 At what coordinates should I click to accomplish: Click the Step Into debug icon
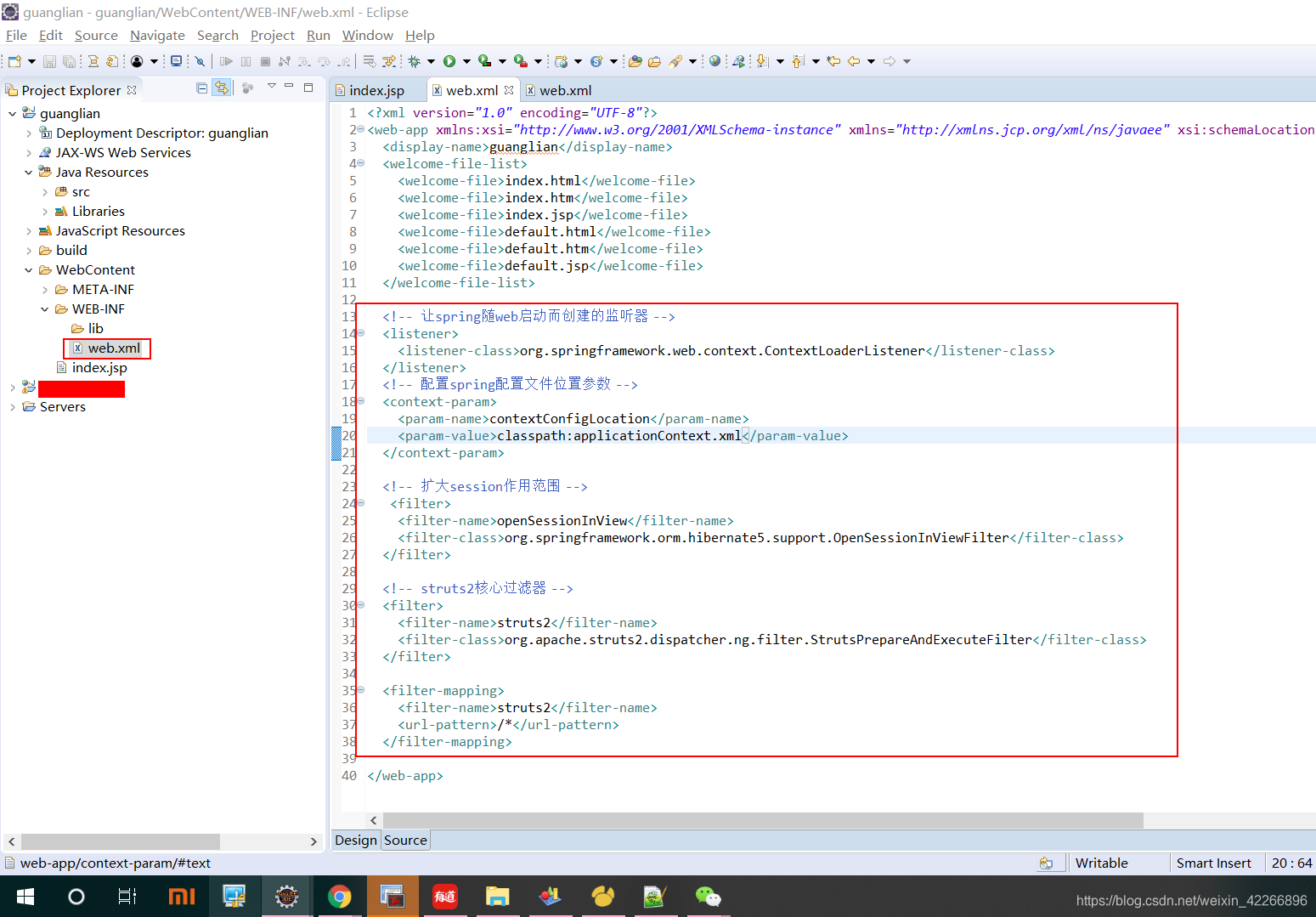pos(304,61)
